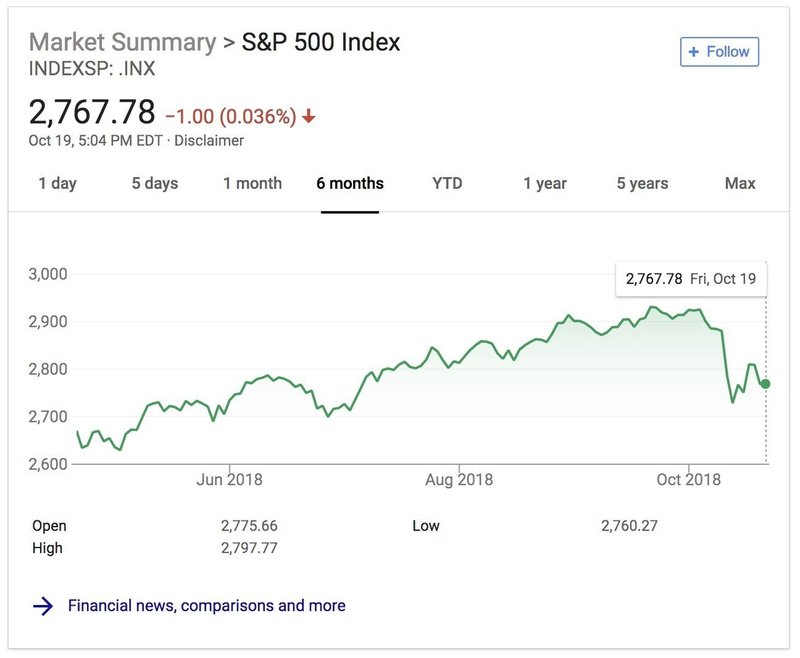The height and width of the screenshot is (658, 800).
Task: Select the Max range tab
Action: (740, 183)
